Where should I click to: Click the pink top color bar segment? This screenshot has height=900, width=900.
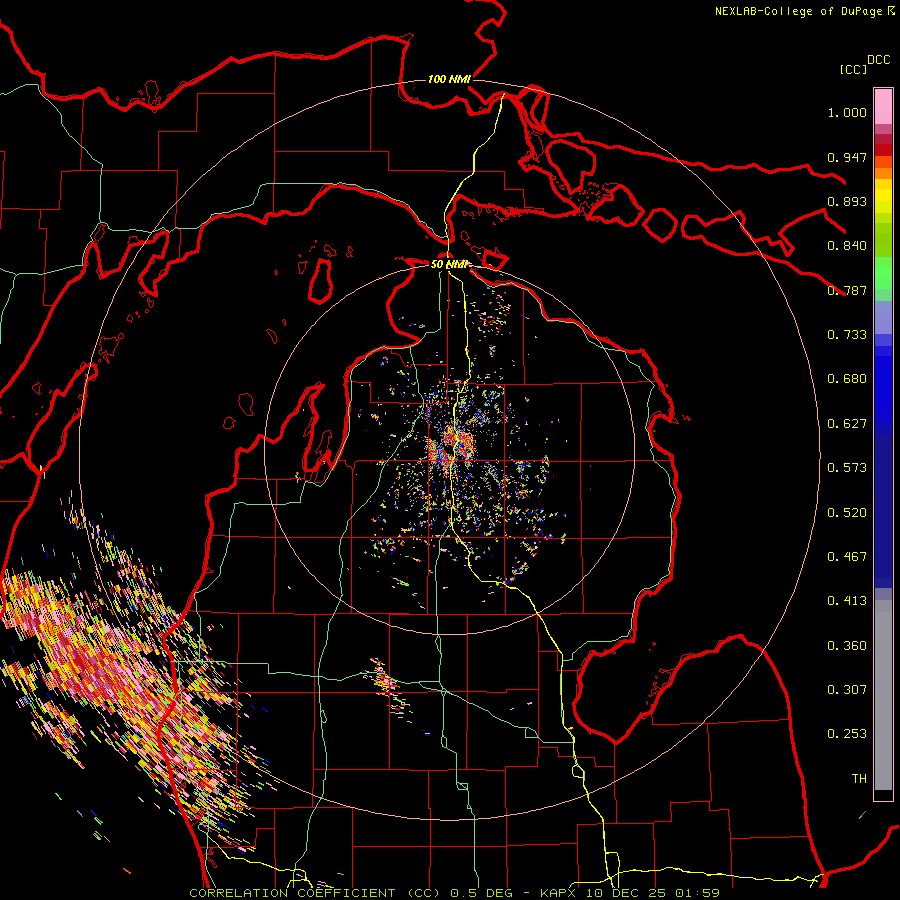coord(883,106)
